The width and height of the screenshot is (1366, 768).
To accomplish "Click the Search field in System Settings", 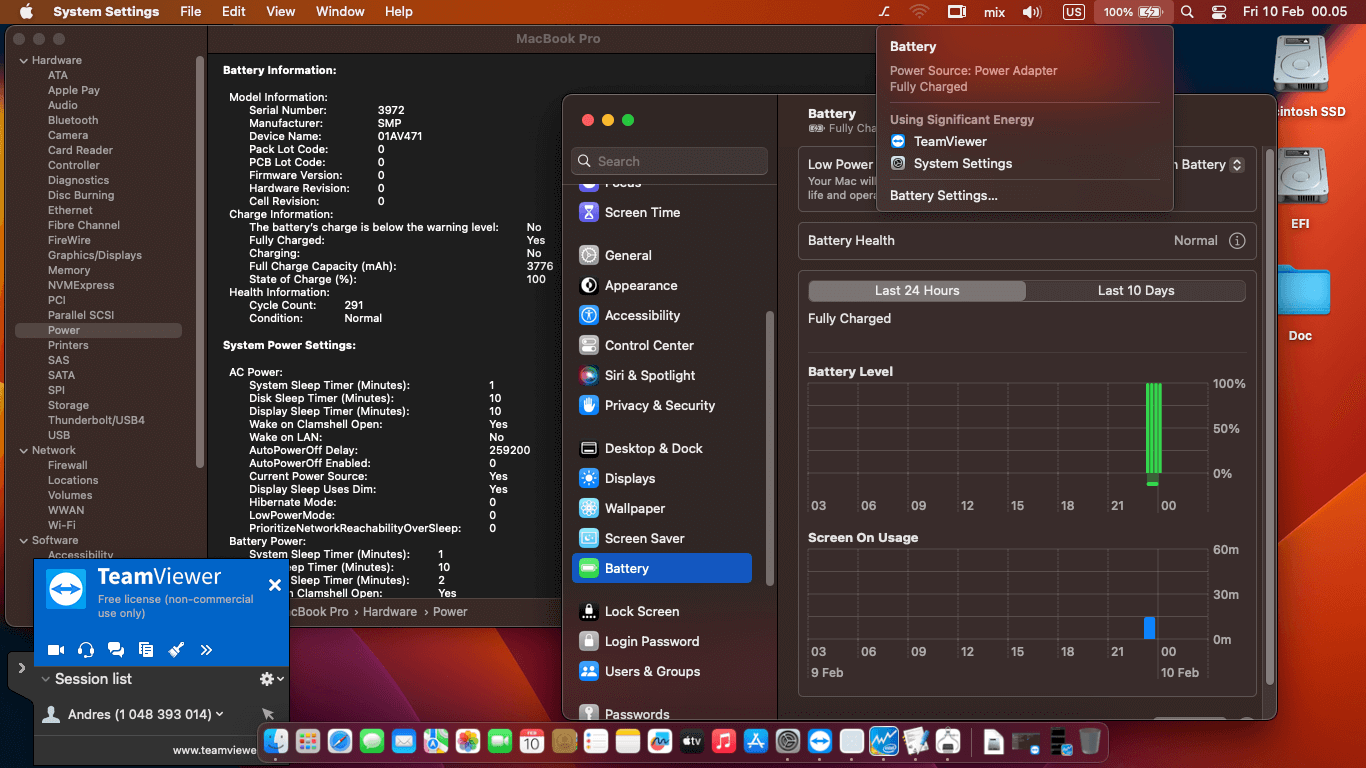I will pos(670,161).
